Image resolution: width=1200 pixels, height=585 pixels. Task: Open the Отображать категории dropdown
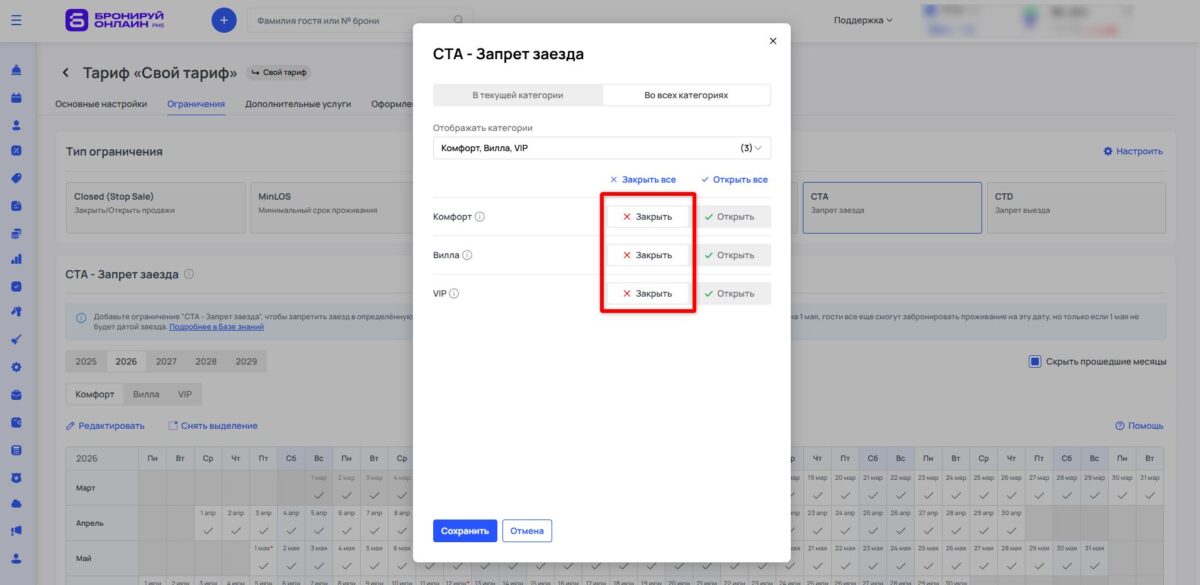pos(600,147)
